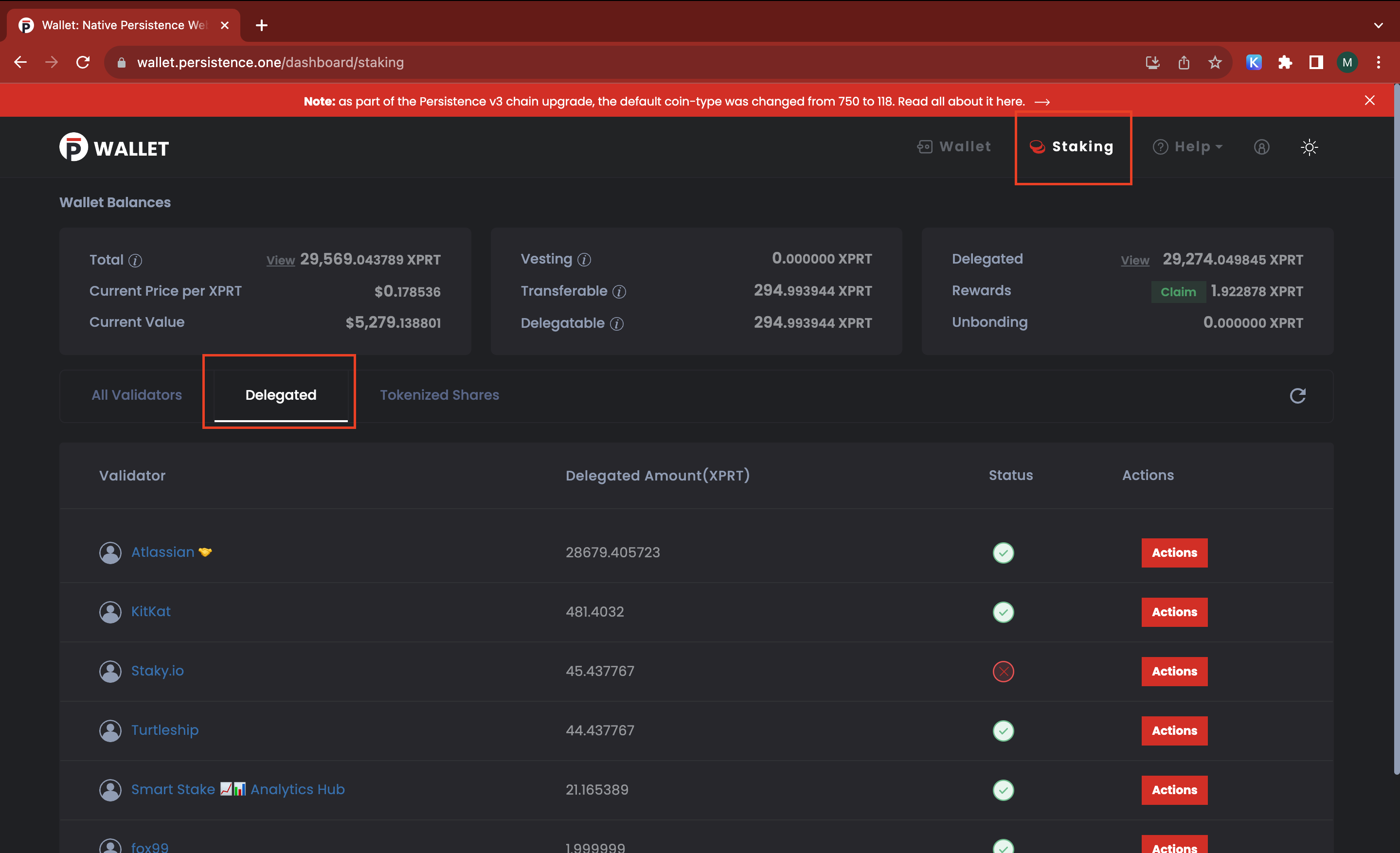Bookmark this page with star icon
Image resolution: width=1400 pixels, height=853 pixels.
tap(1215, 62)
